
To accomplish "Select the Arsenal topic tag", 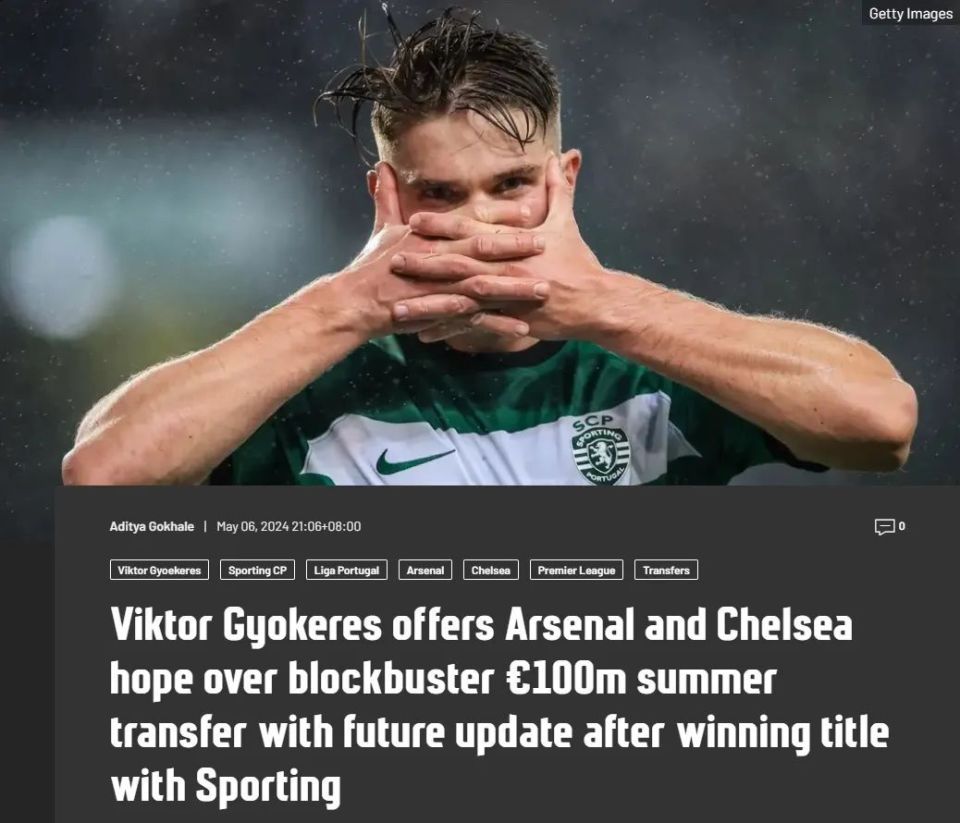I will (426, 570).
